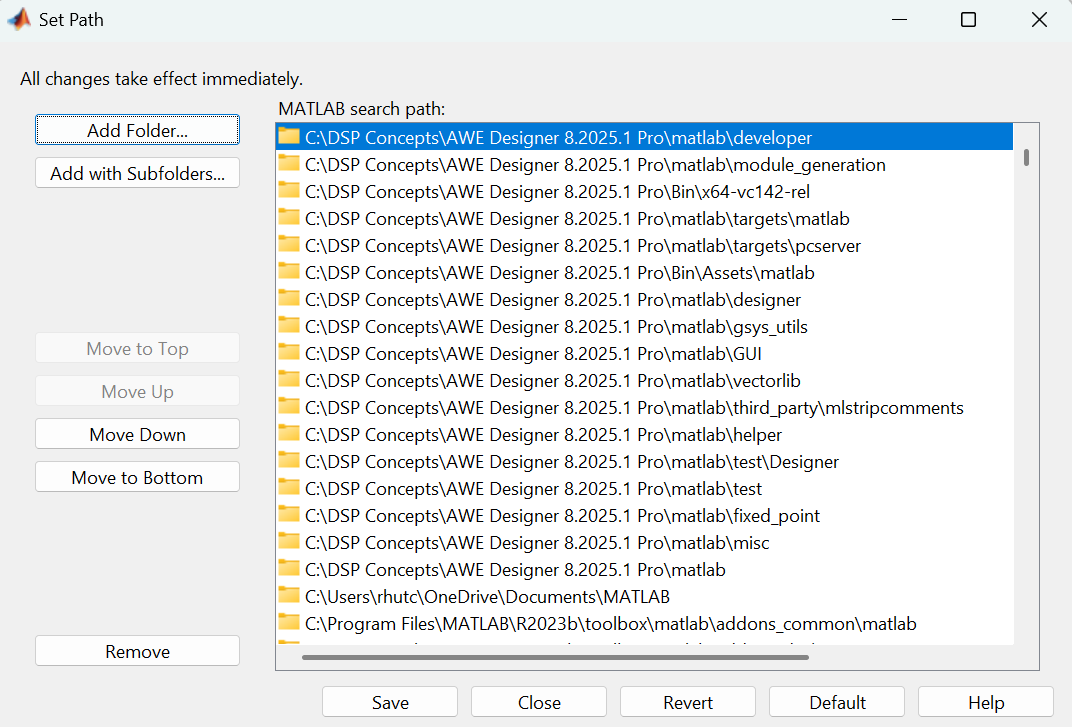Select the matlab\vectorlib path
The image size is (1072, 727).
pos(644,380)
